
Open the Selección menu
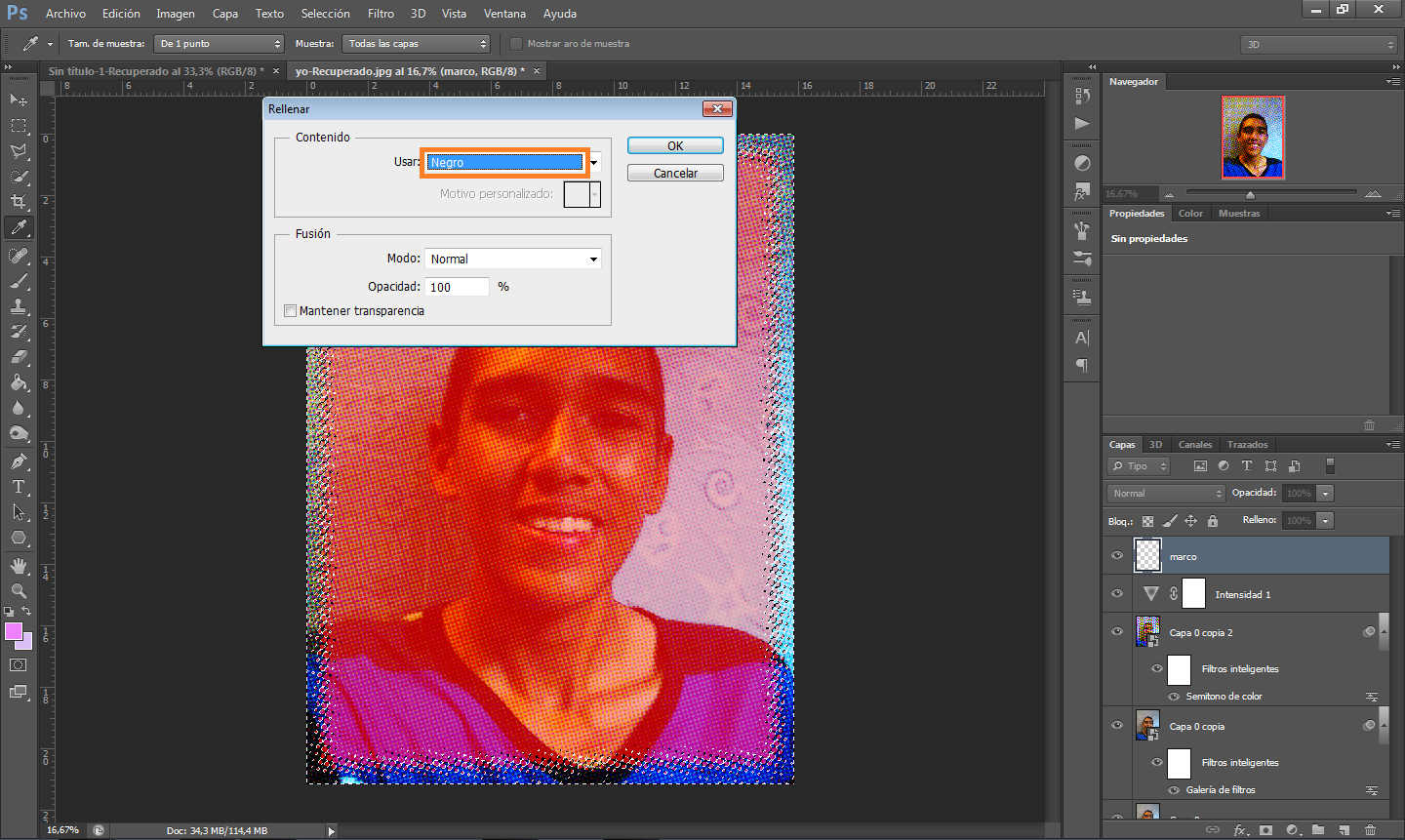[325, 14]
